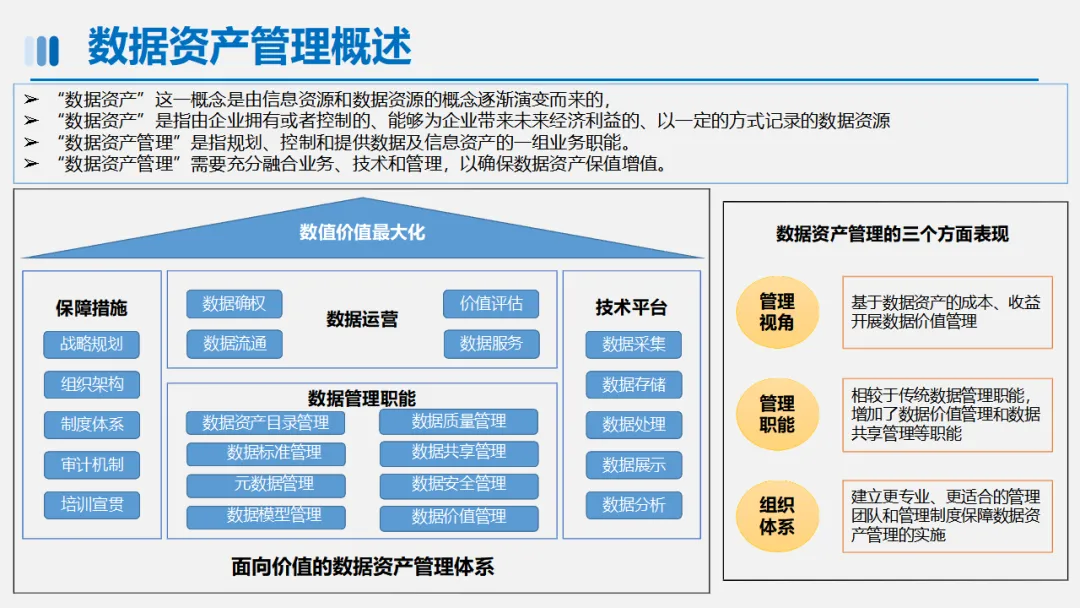Select the 数据安全管理 box
The width and height of the screenshot is (1080, 608).
(x=459, y=485)
